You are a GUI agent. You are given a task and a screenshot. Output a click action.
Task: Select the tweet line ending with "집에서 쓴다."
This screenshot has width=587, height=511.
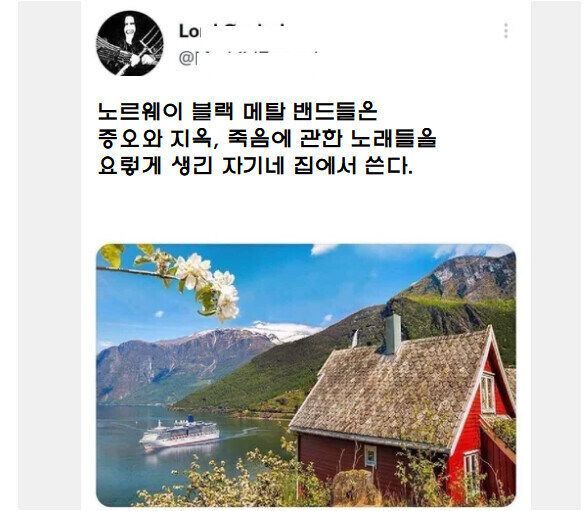pos(255,166)
